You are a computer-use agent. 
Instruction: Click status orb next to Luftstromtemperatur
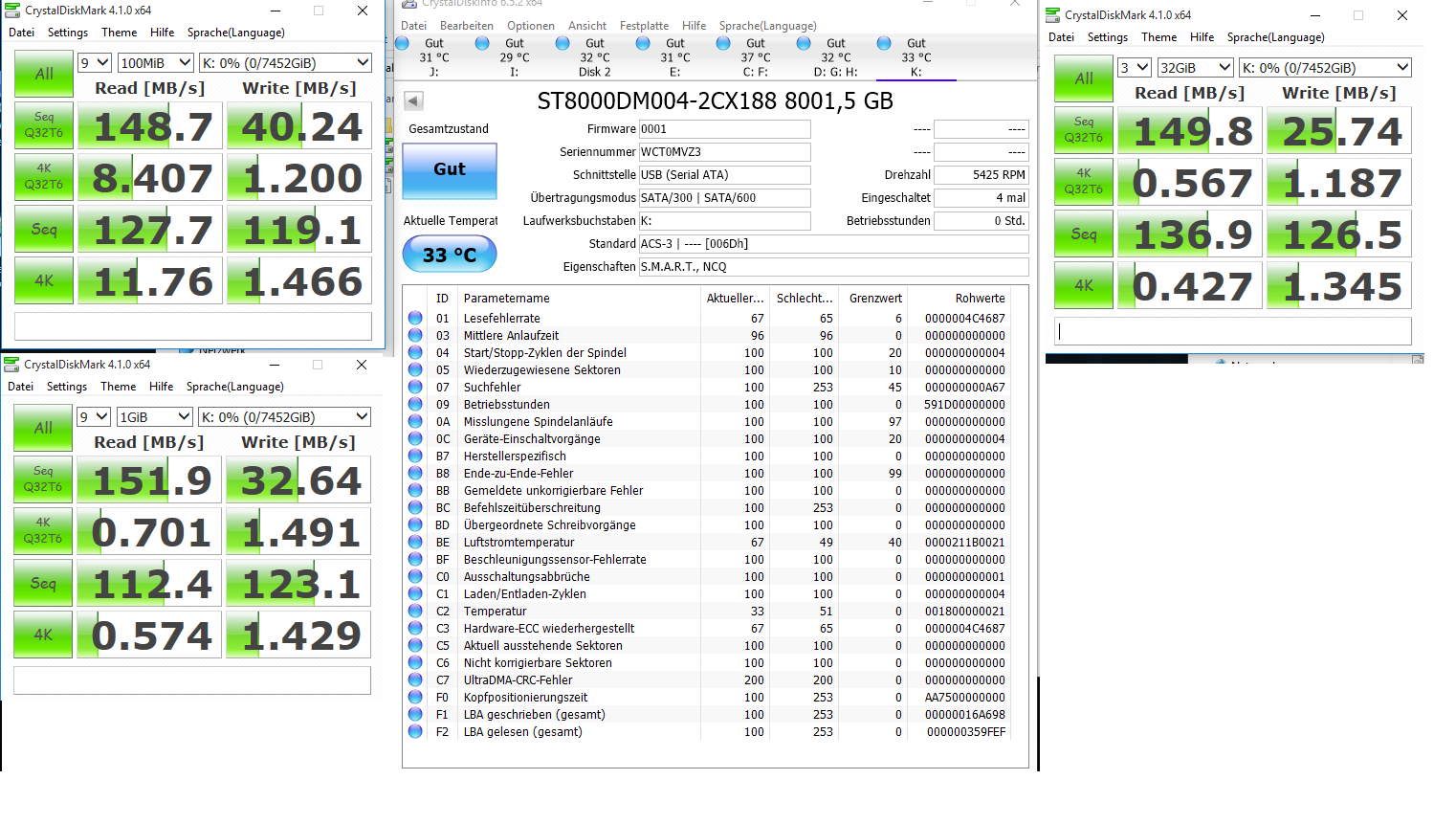(415, 542)
